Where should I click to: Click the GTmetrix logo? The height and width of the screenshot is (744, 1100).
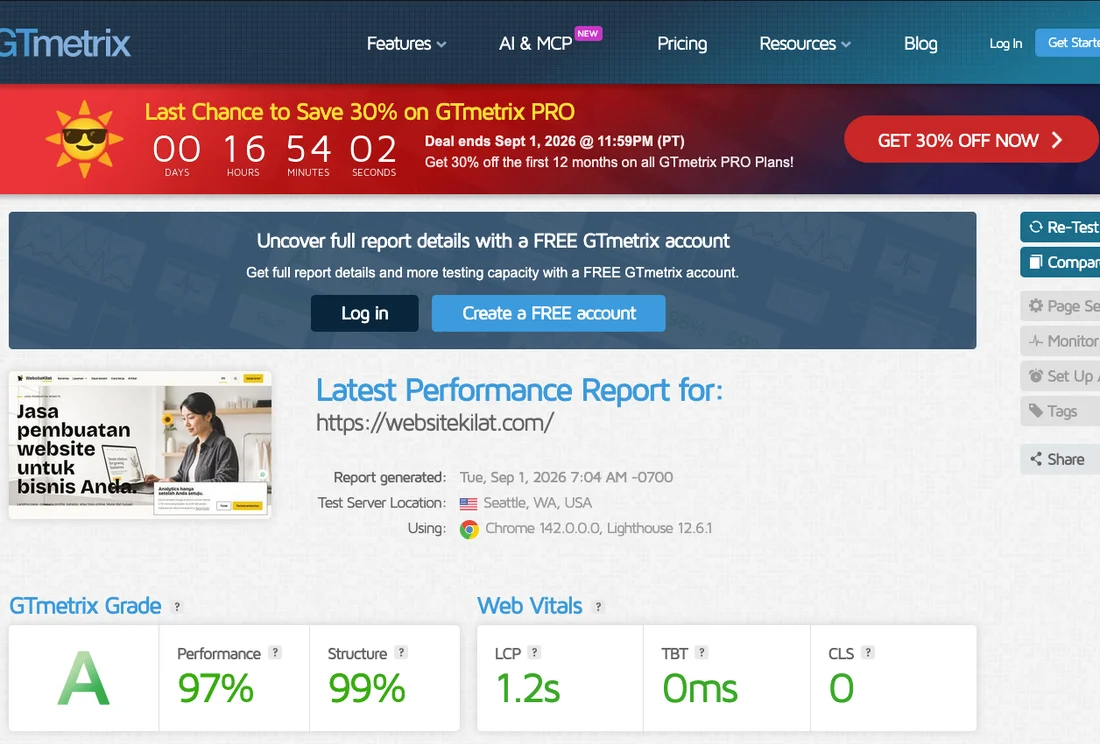tap(65, 43)
